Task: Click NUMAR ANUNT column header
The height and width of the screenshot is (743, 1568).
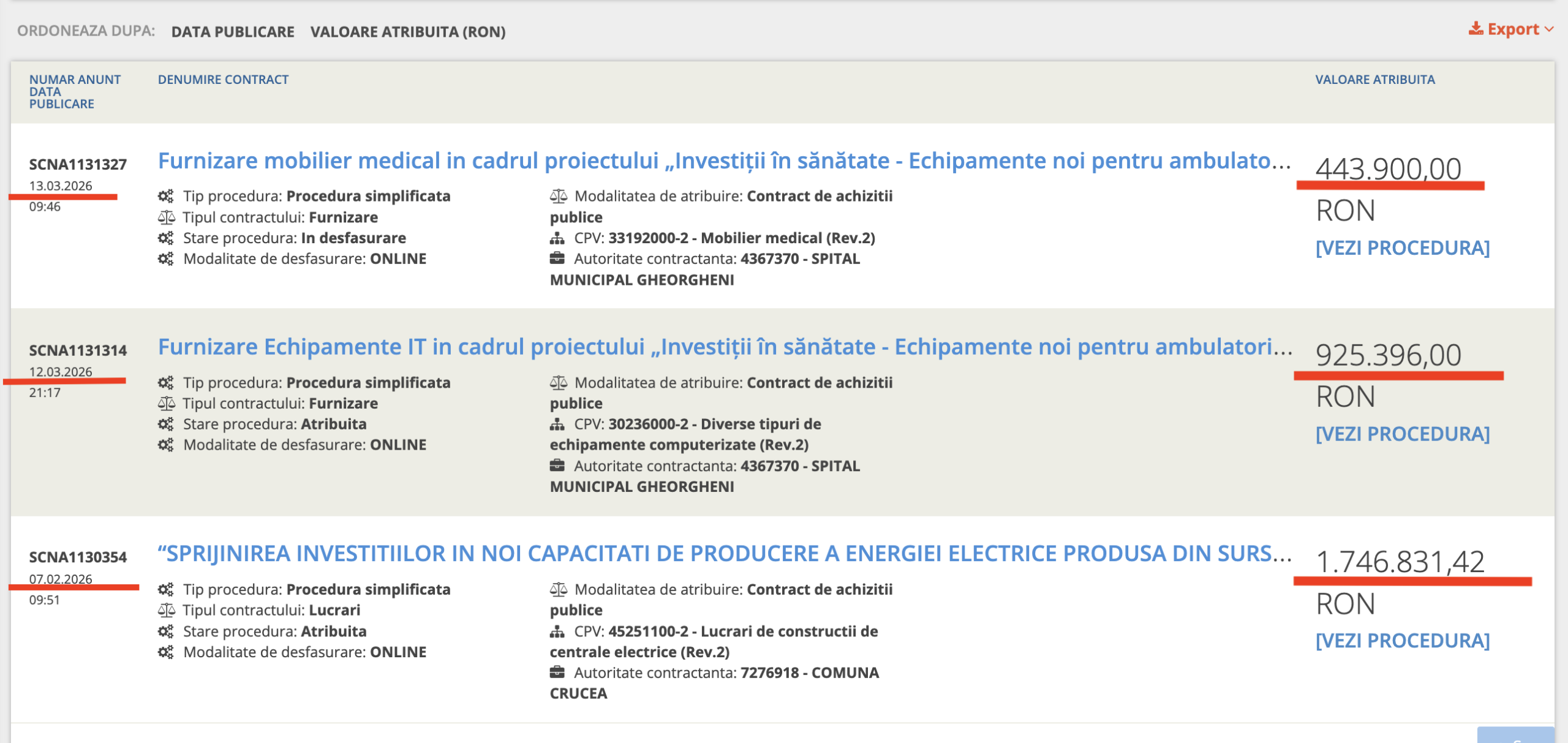Action: [75, 80]
